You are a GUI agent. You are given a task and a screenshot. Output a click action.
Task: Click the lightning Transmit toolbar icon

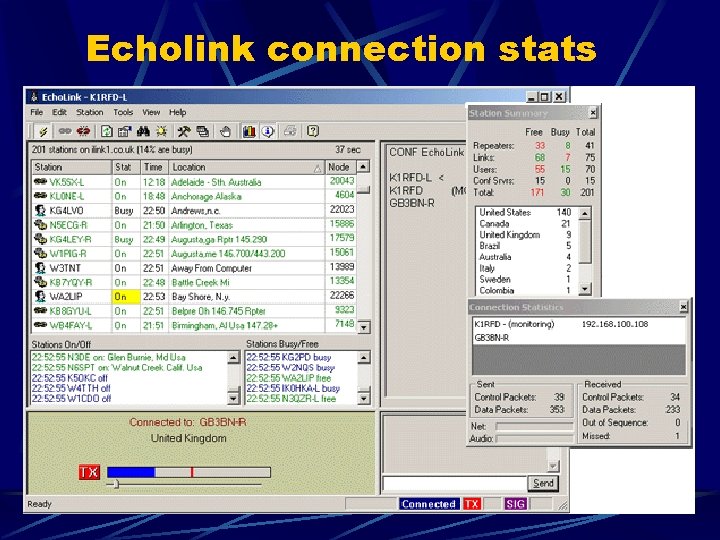coord(44,132)
